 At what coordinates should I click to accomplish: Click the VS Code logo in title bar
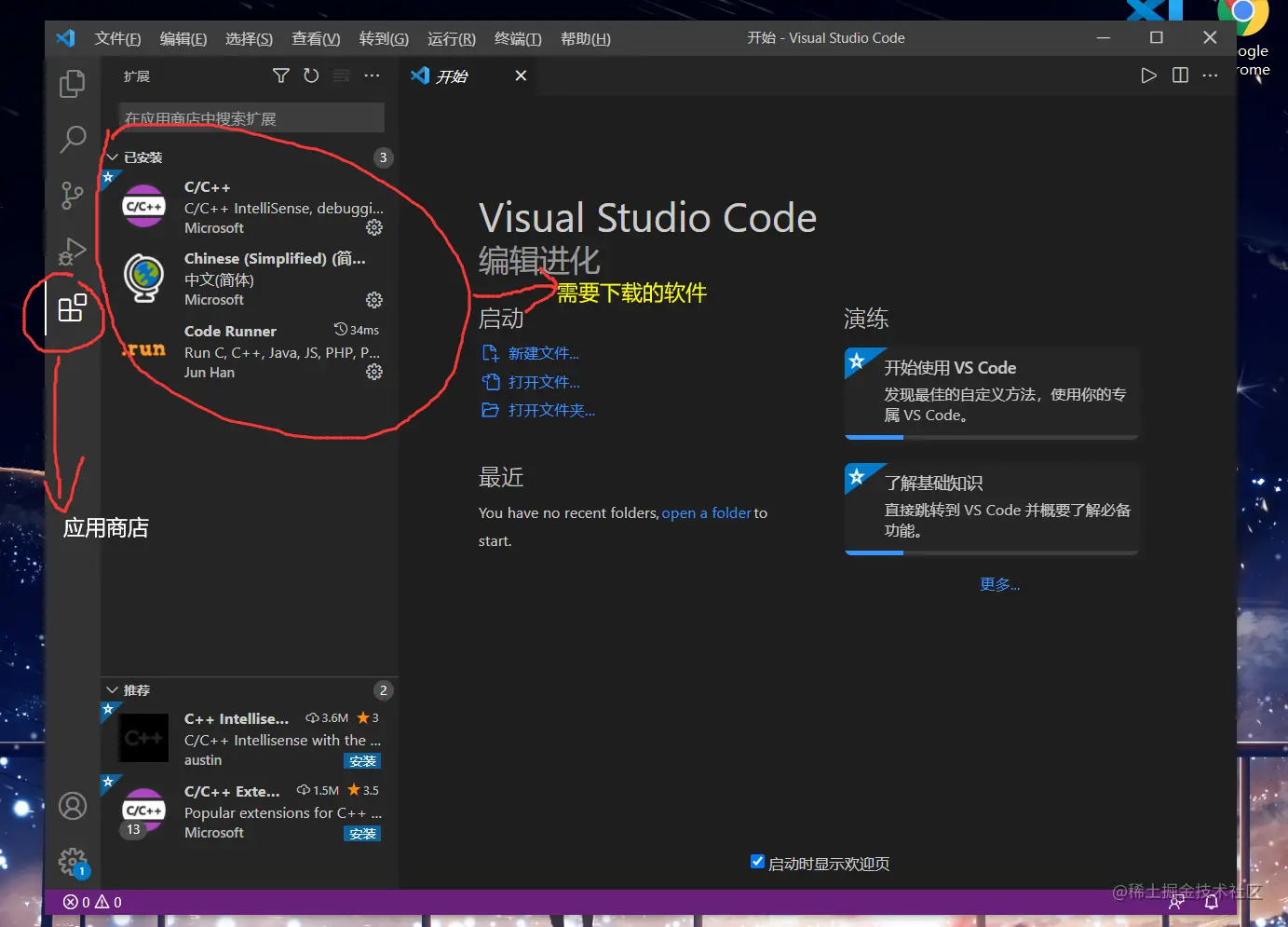click(x=65, y=38)
